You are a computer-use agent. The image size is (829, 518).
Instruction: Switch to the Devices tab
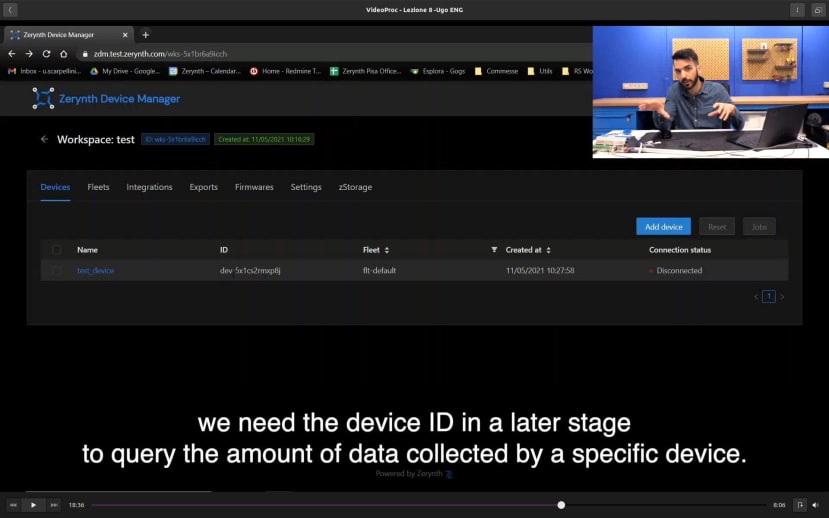[55, 187]
